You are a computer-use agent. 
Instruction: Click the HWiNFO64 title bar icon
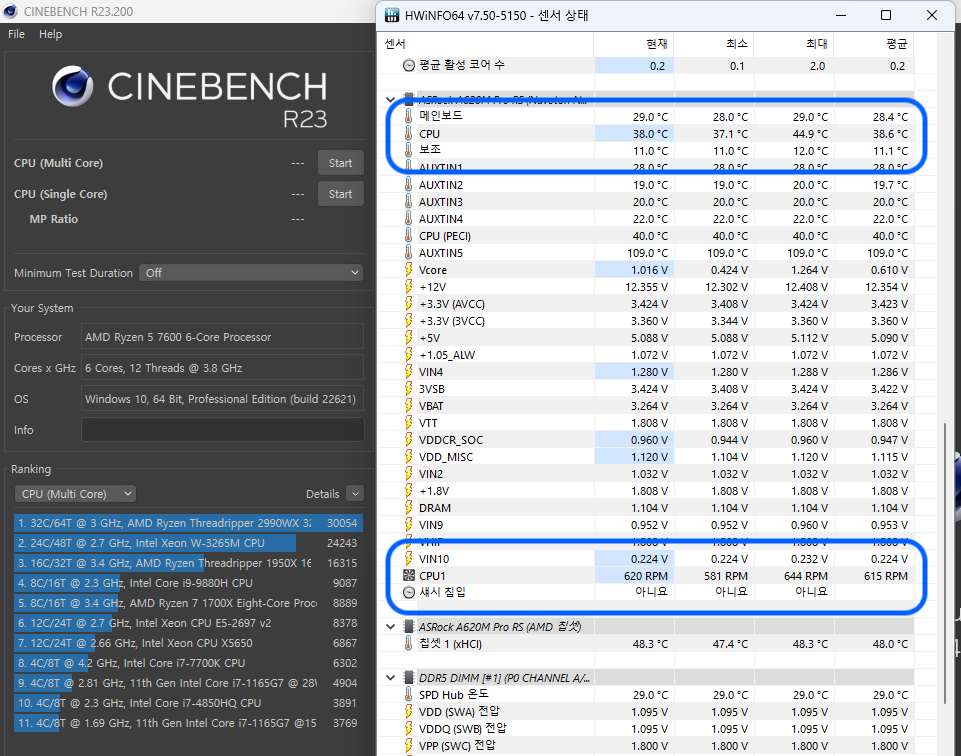392,15
